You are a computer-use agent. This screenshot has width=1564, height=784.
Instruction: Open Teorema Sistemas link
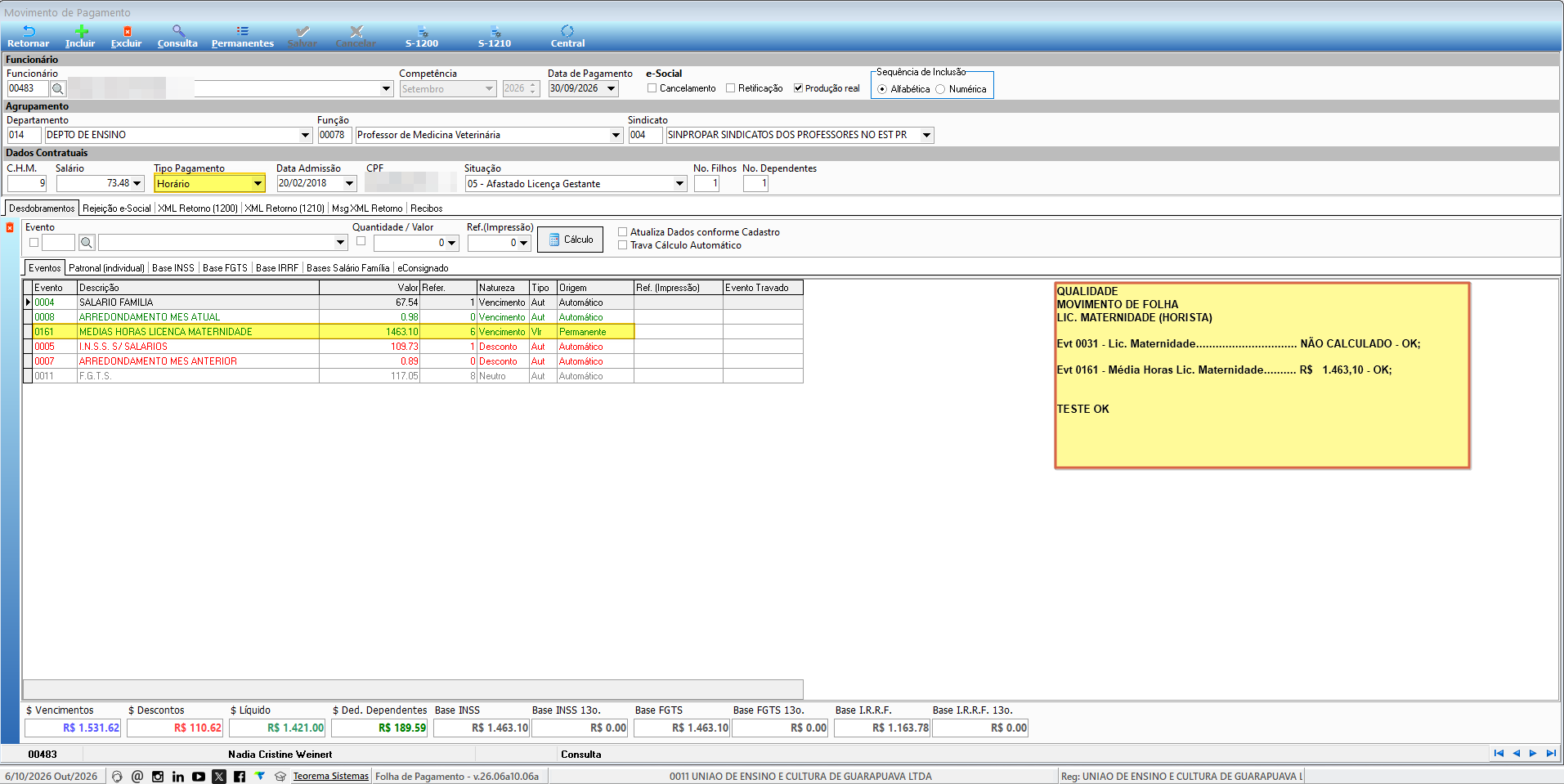coord(331,777)
